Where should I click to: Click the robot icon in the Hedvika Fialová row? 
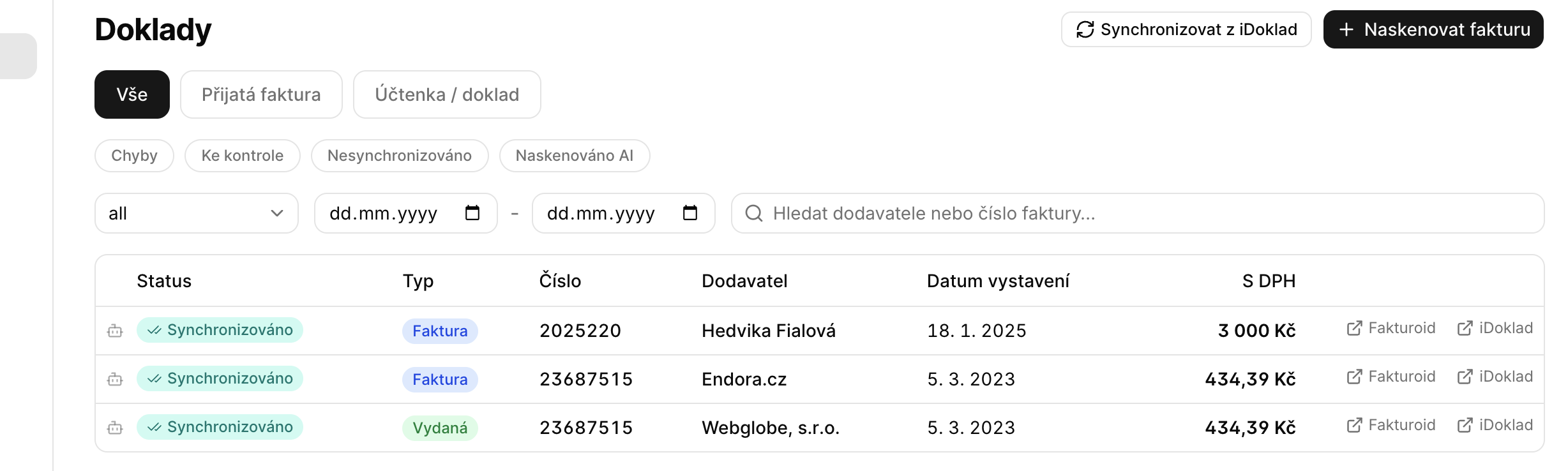[115, 331]
